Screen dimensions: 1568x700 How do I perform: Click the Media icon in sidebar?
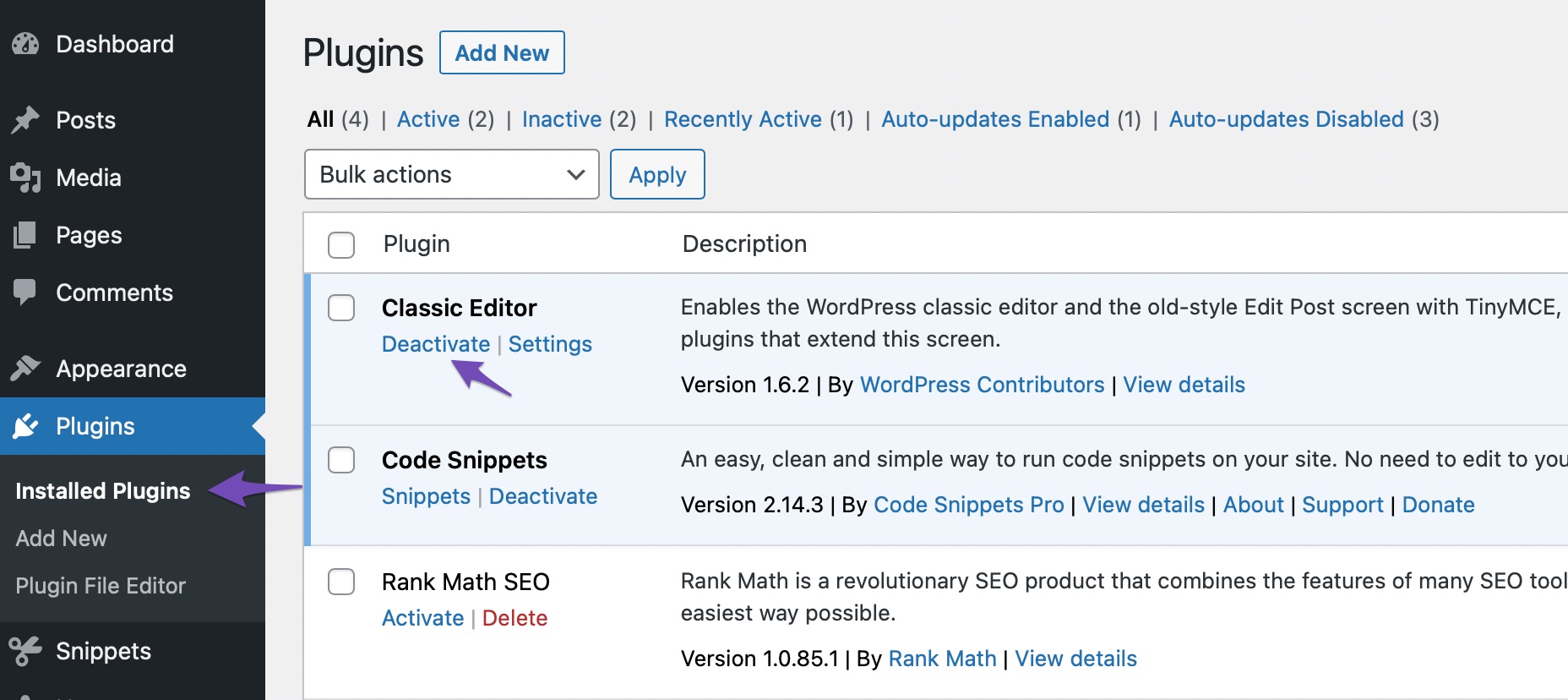[x=25, y=178]
